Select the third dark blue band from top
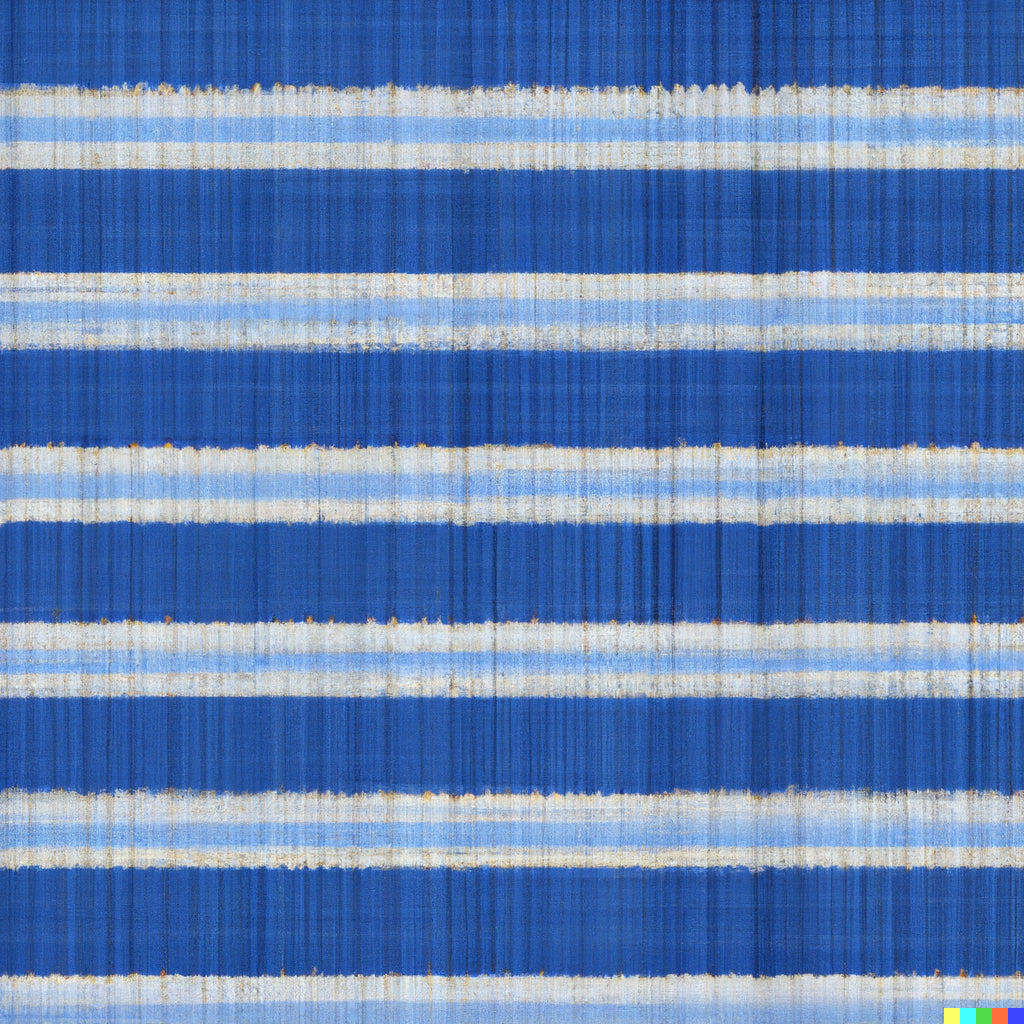 coord(512,397)
